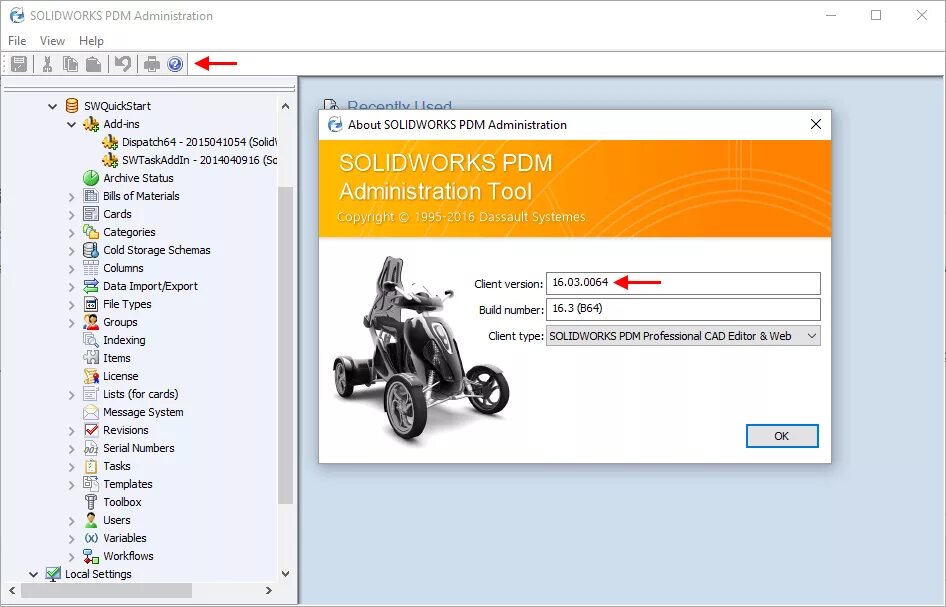Collapse the SWQuickStart vault node
The width and height of the screenshot is (946, 607).
(52, 106)
